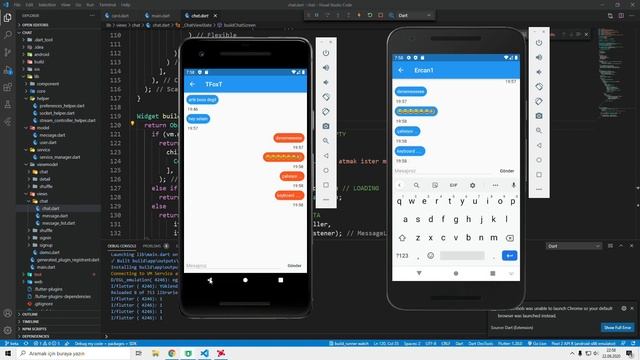Click power button on TFoxT emulator toolbar
The image size is (640, 360).
pyautogui.click(x=326, y=53)
